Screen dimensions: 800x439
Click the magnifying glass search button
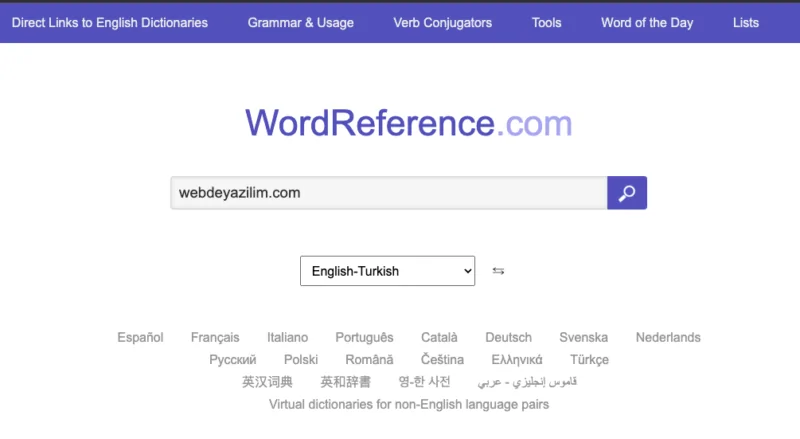tap(627, 193)
